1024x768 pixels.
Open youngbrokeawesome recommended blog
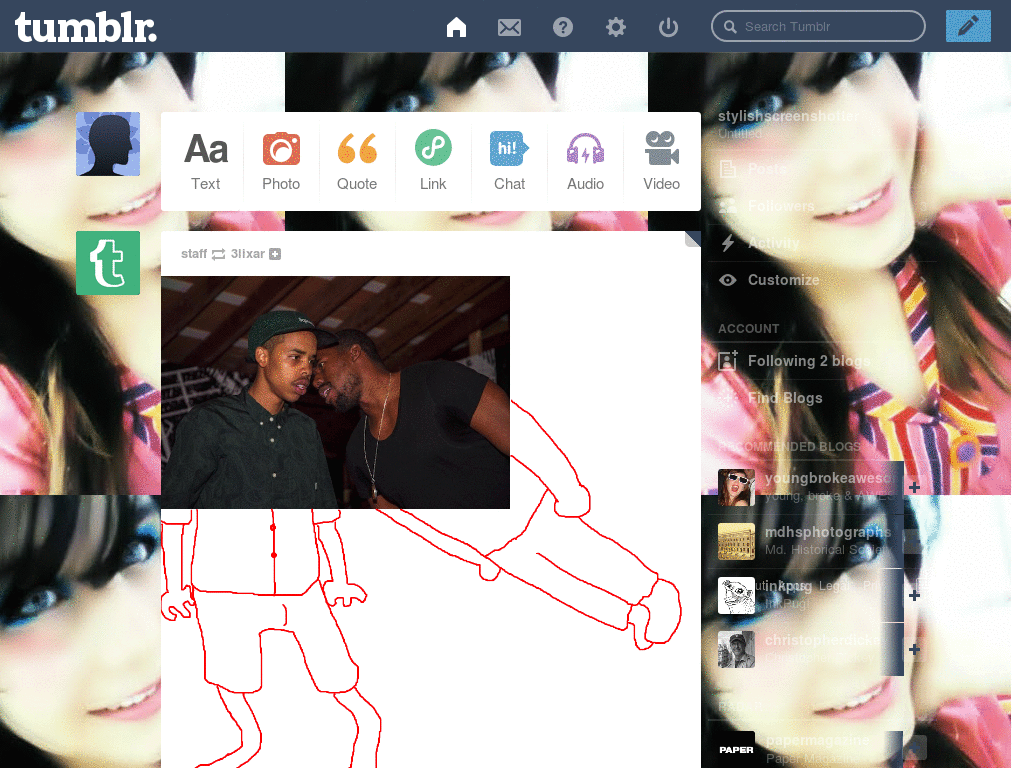tap(830, 478)
